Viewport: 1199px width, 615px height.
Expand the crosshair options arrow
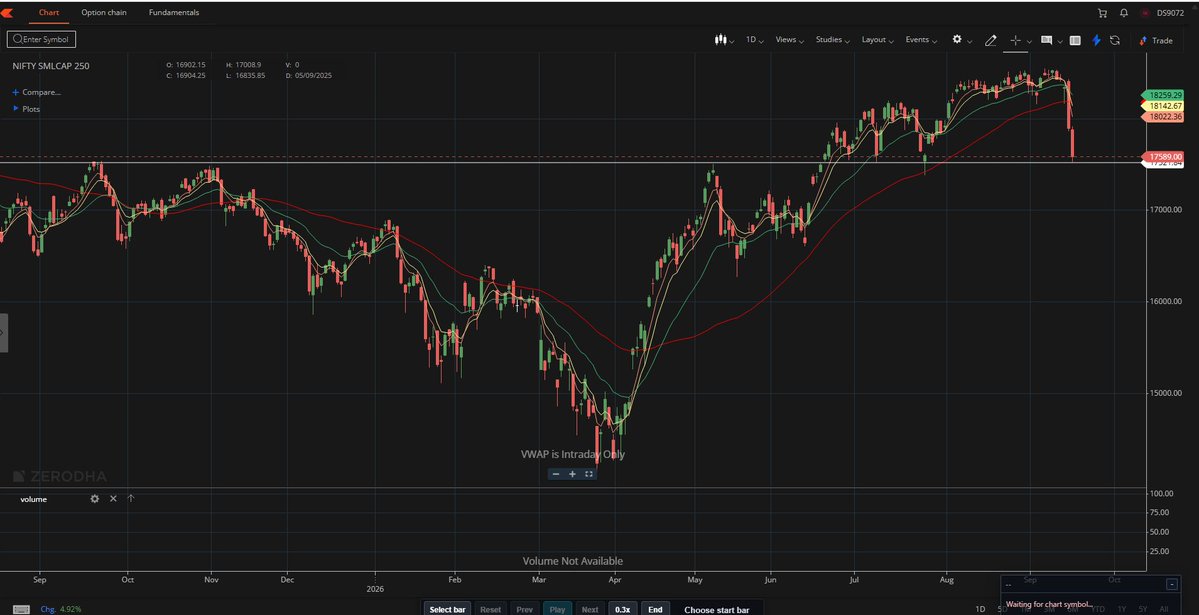tap(1029, 41)
